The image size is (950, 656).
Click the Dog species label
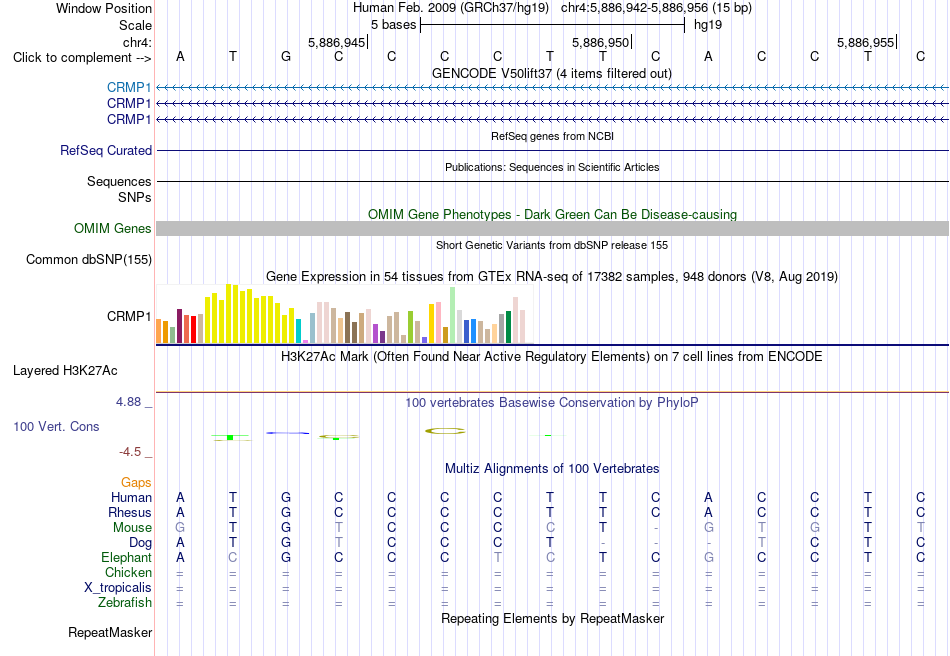point(140,543)
